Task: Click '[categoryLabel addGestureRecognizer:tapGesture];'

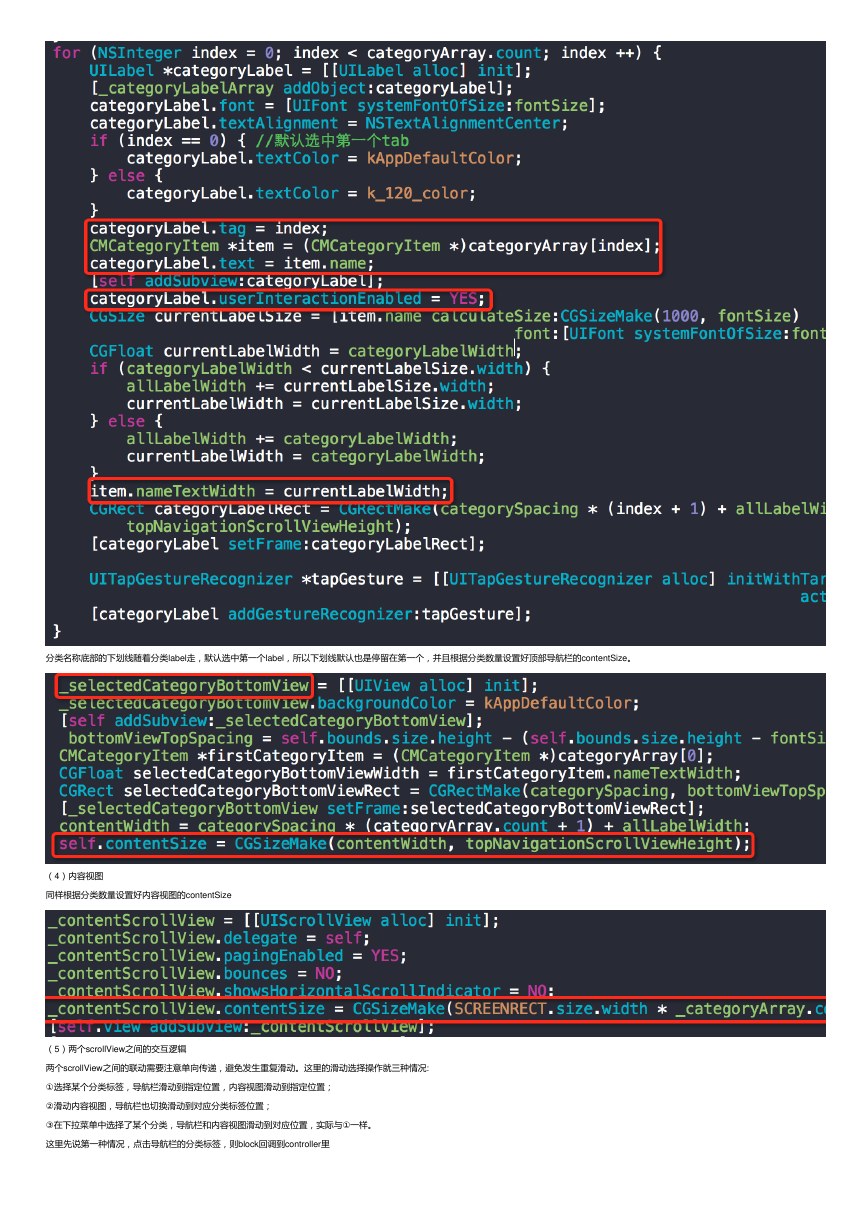Action: click(x=311, y=614)
